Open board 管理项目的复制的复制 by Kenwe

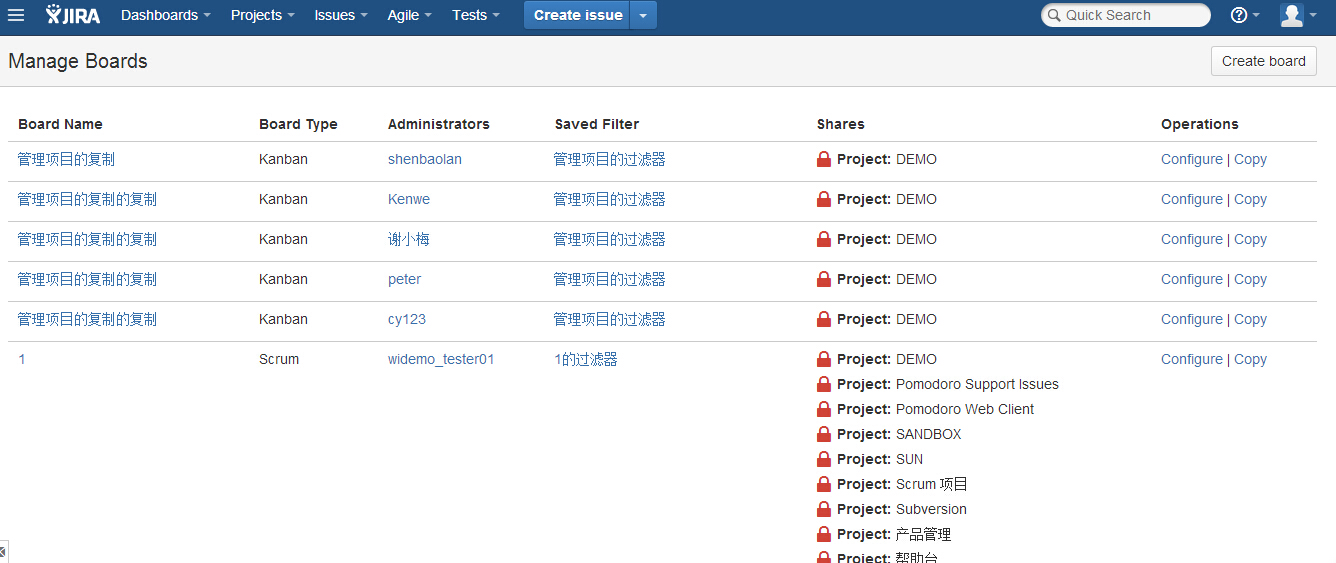click(x=88, y=199)
